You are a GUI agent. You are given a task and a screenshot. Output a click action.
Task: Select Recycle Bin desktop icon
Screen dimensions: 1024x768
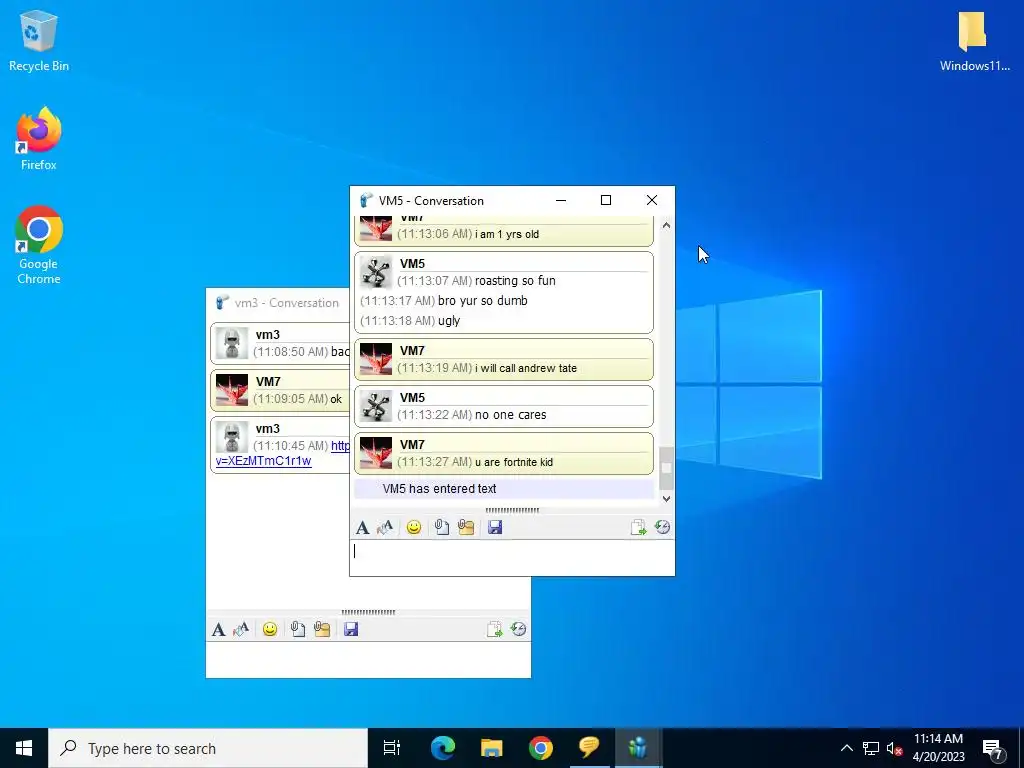[39, 40]
